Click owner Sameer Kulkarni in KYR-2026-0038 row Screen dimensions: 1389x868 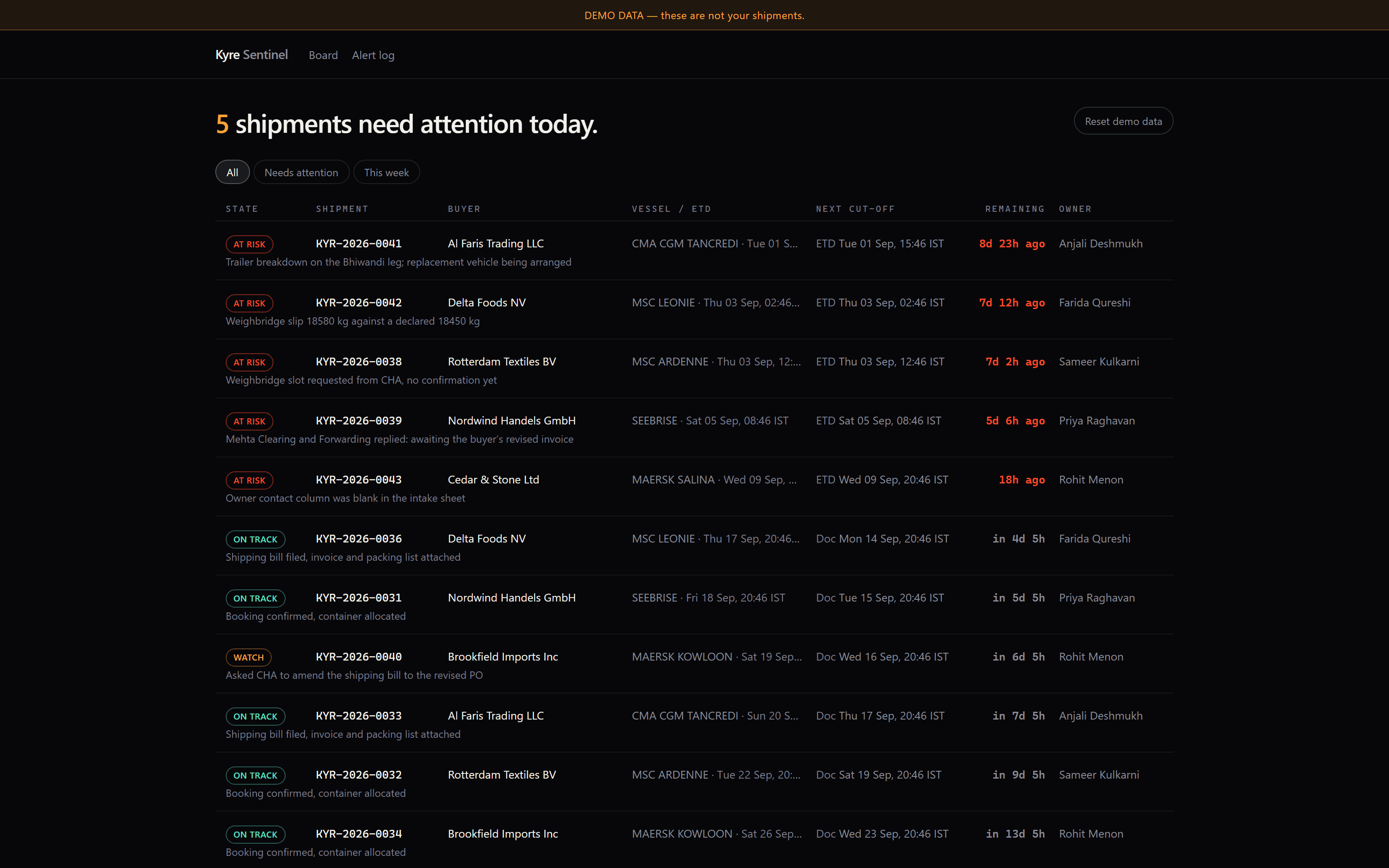[1099, 362]
